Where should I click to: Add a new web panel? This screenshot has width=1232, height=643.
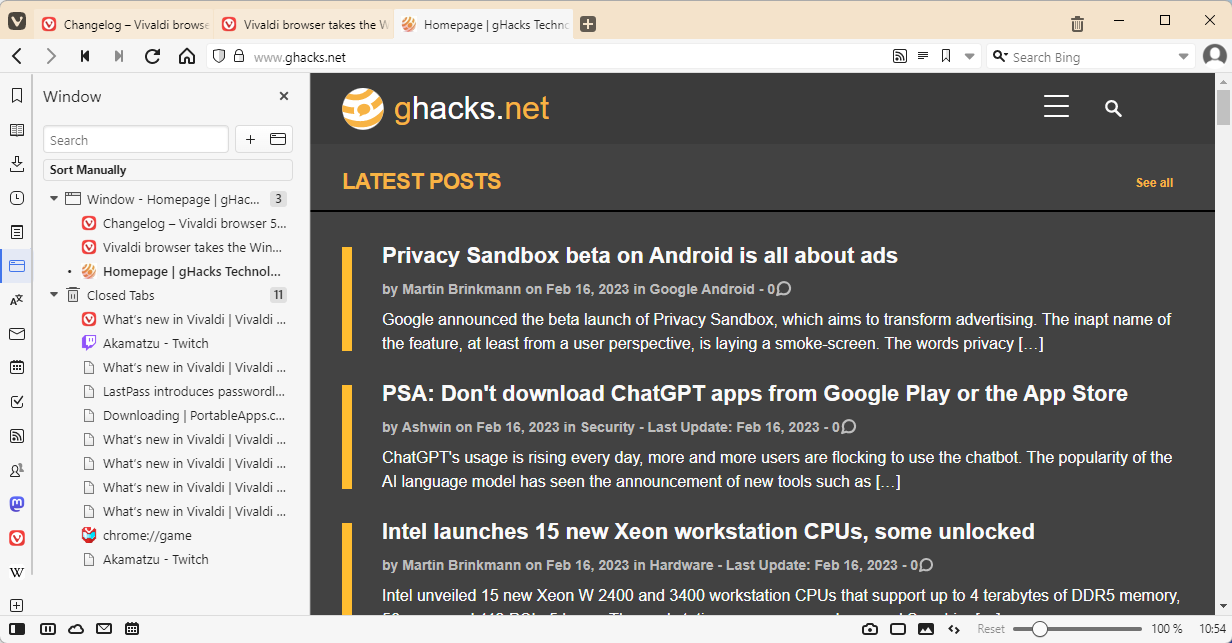[x=17, y=605]
